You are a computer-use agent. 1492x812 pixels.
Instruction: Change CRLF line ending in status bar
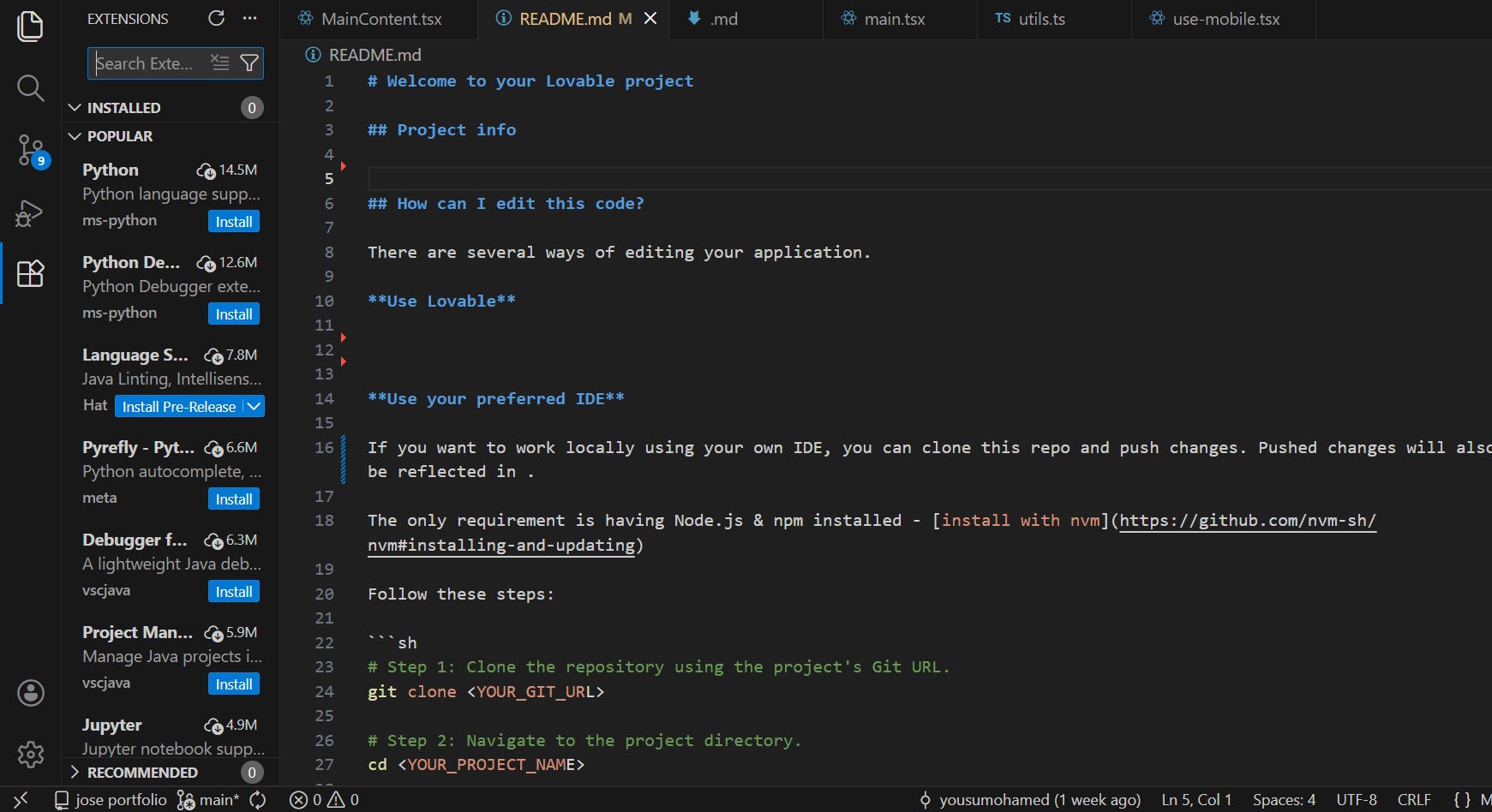coord(1413,800)
